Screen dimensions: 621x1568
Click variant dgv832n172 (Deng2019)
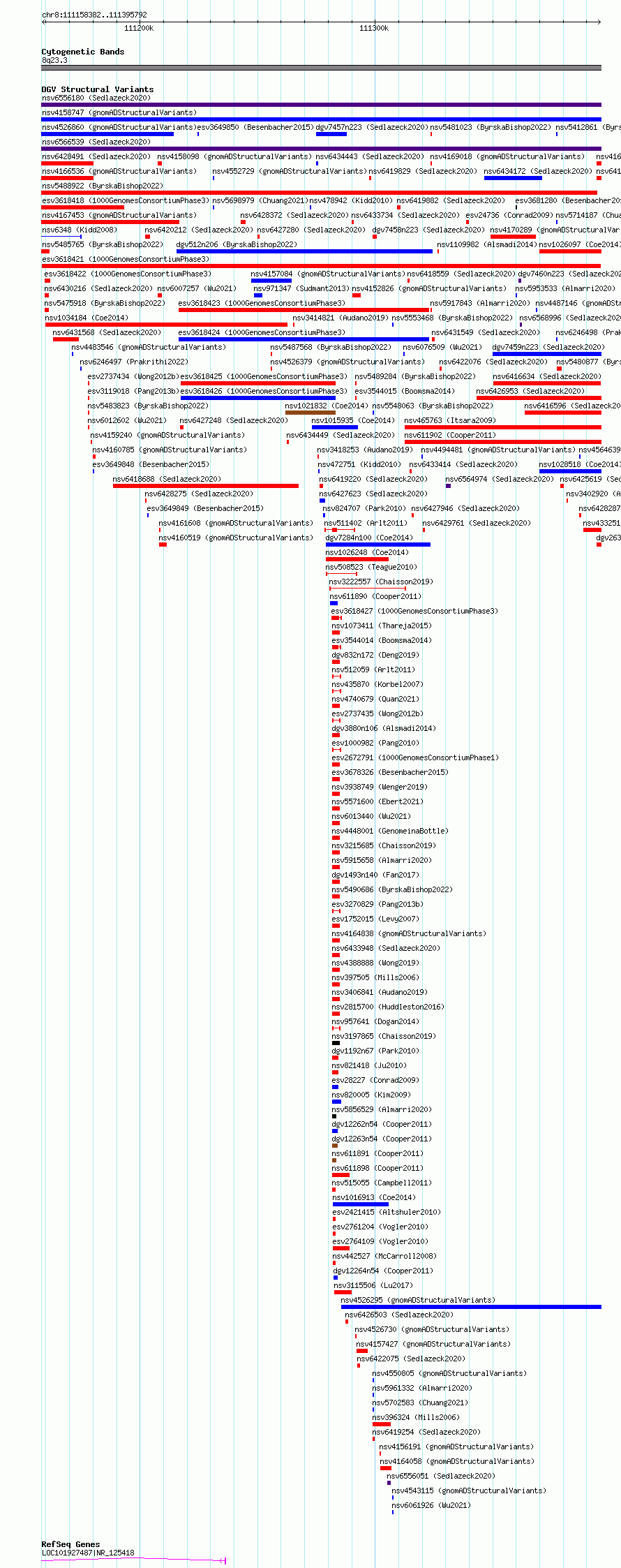(x=375, y=655)
